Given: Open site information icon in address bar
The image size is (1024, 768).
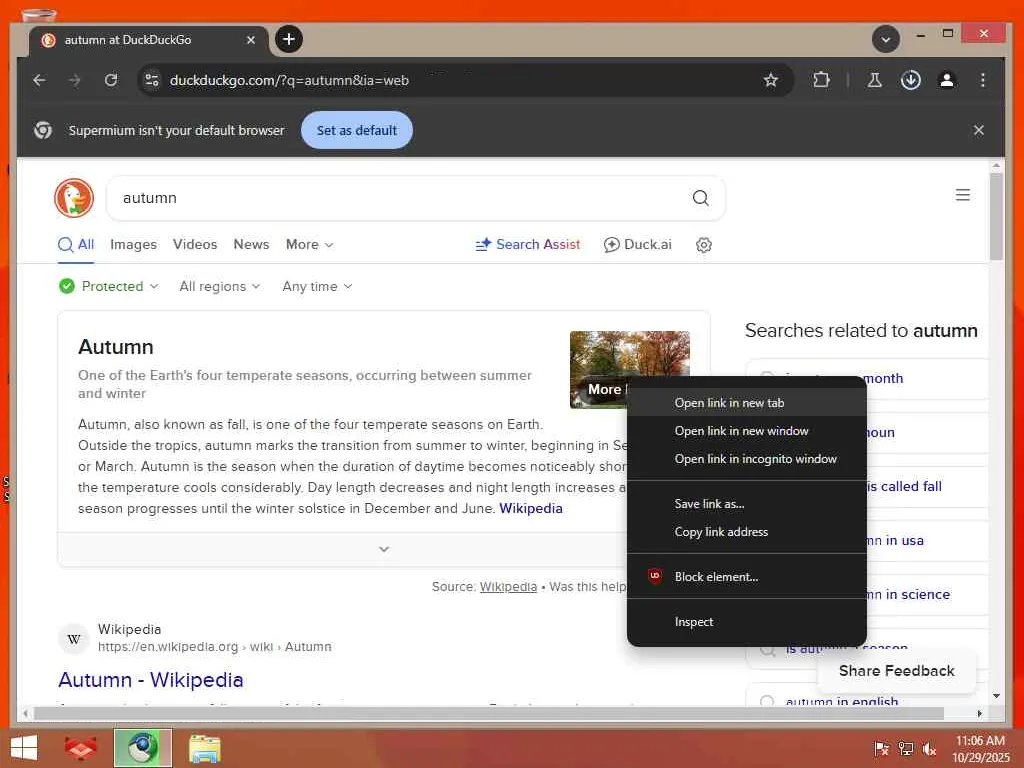Looking at the screenshot, I should [x=152, y=80].
